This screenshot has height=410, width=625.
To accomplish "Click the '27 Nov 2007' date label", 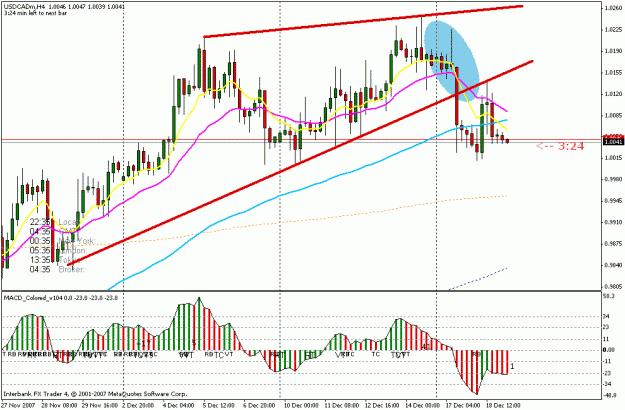I will (19, 405).
